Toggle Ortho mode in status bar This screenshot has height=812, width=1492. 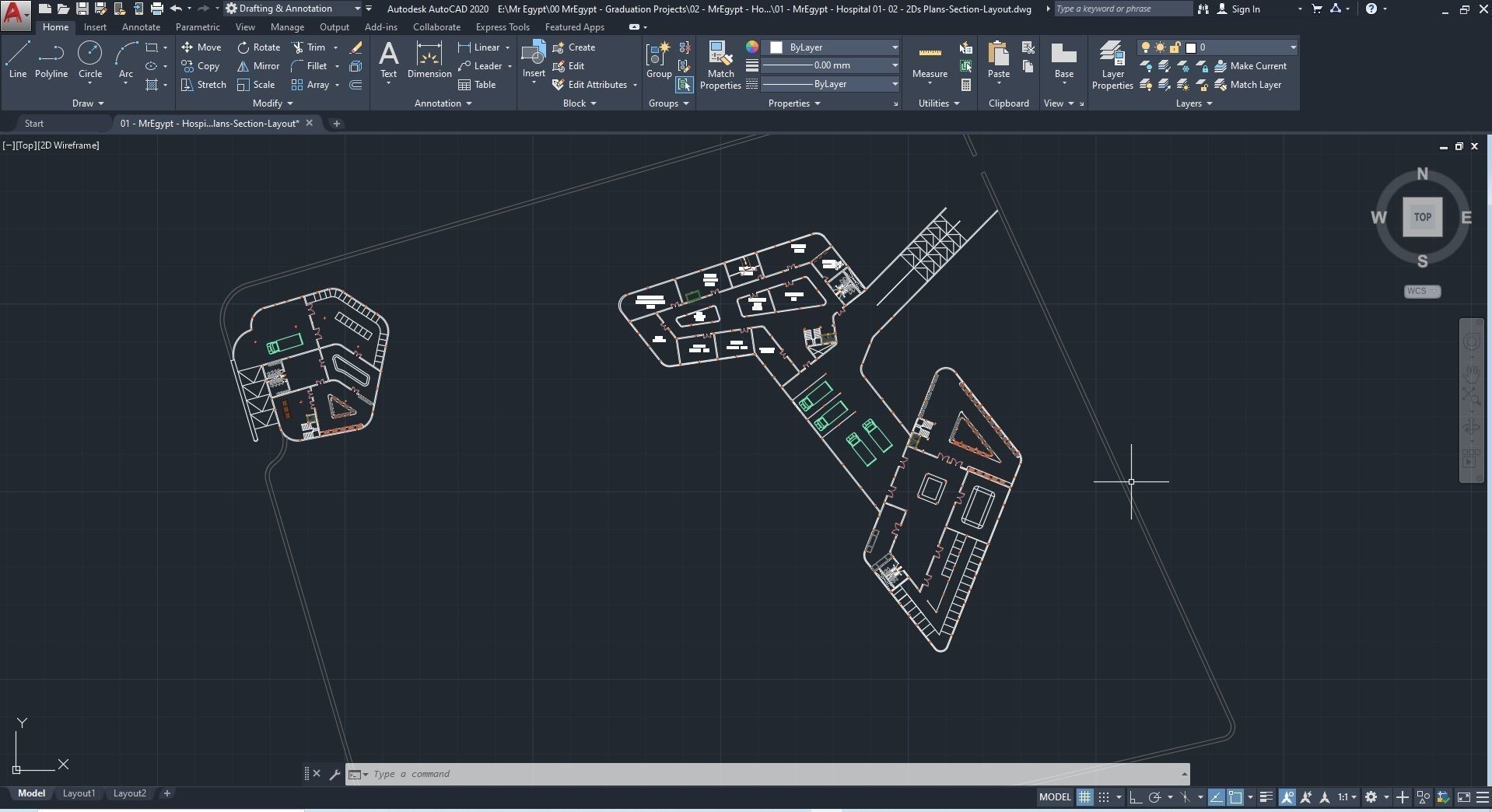pyautogui.click(x=1136, y=797)
